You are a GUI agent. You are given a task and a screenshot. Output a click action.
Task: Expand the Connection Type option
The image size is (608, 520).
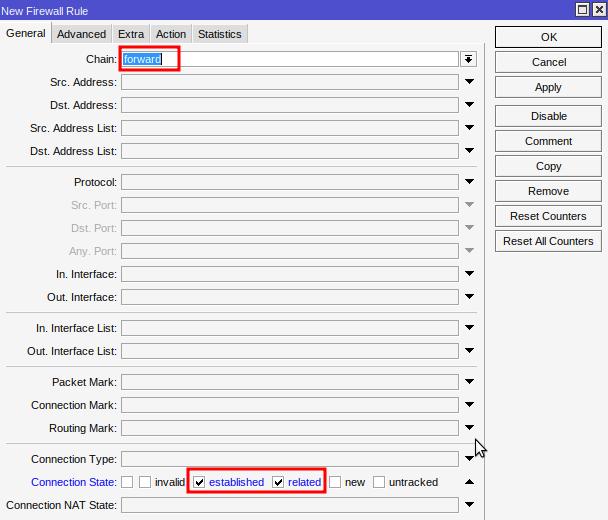[x=469, y=458]
